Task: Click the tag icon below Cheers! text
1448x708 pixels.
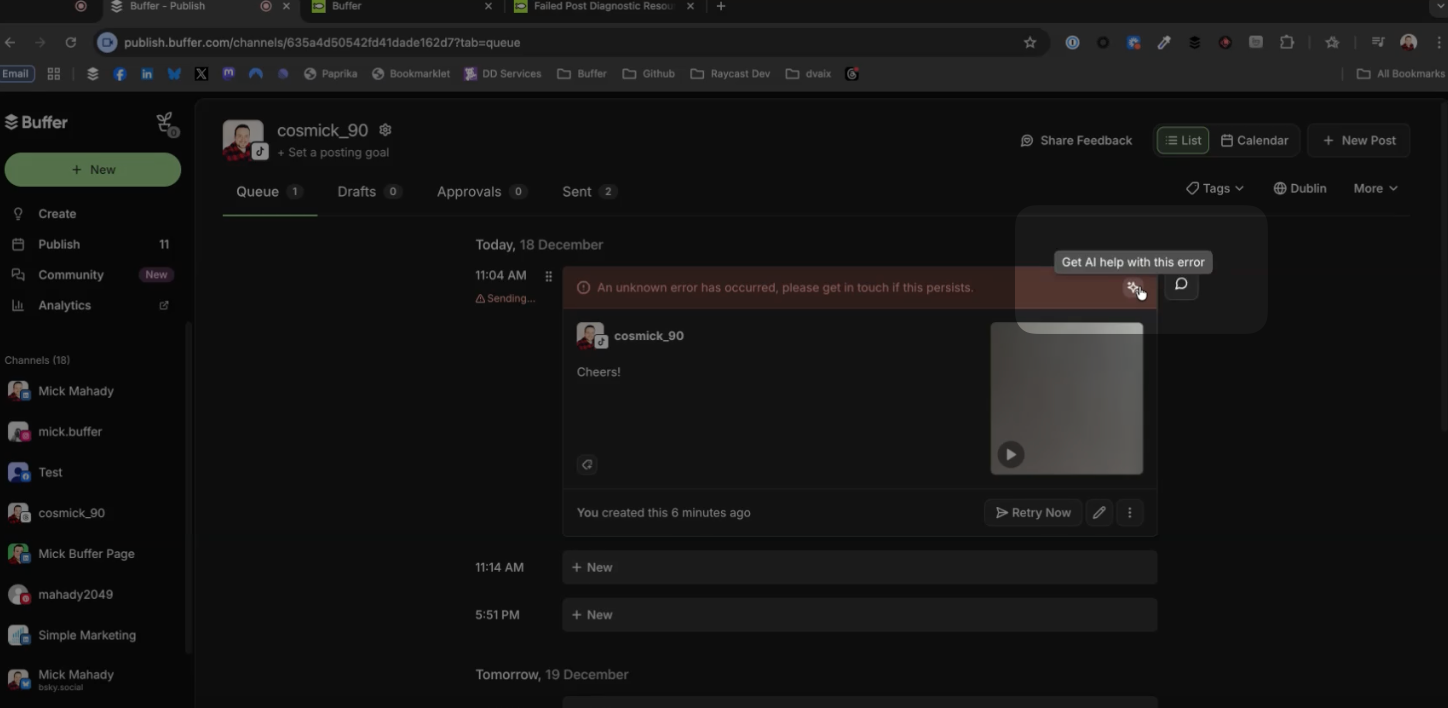Action: (587, 464)
